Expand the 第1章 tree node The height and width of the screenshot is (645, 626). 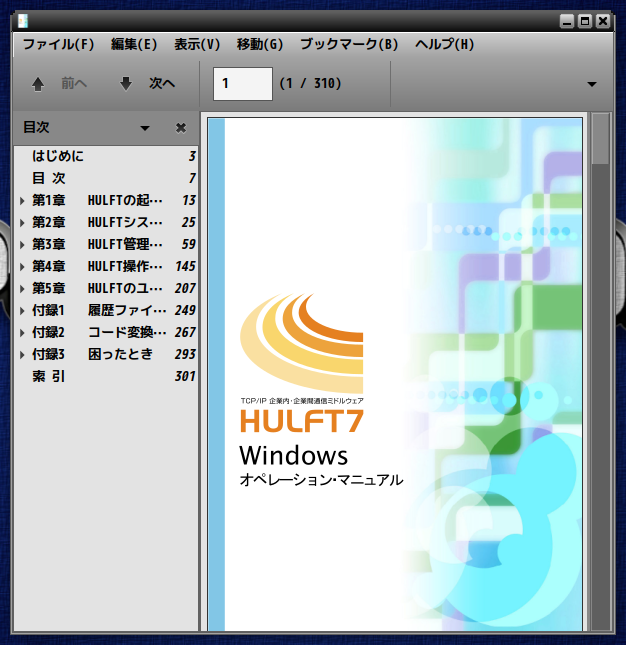22,201
